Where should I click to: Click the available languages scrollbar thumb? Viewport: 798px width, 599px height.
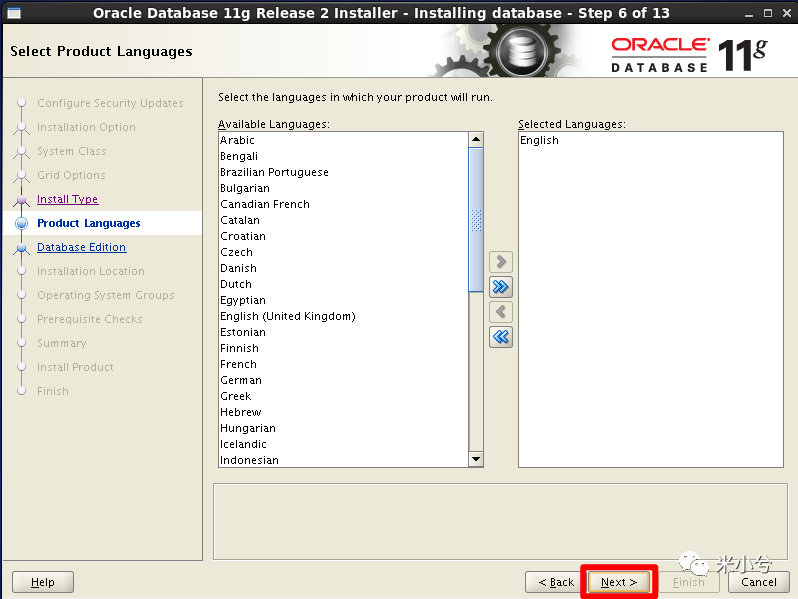476,220
